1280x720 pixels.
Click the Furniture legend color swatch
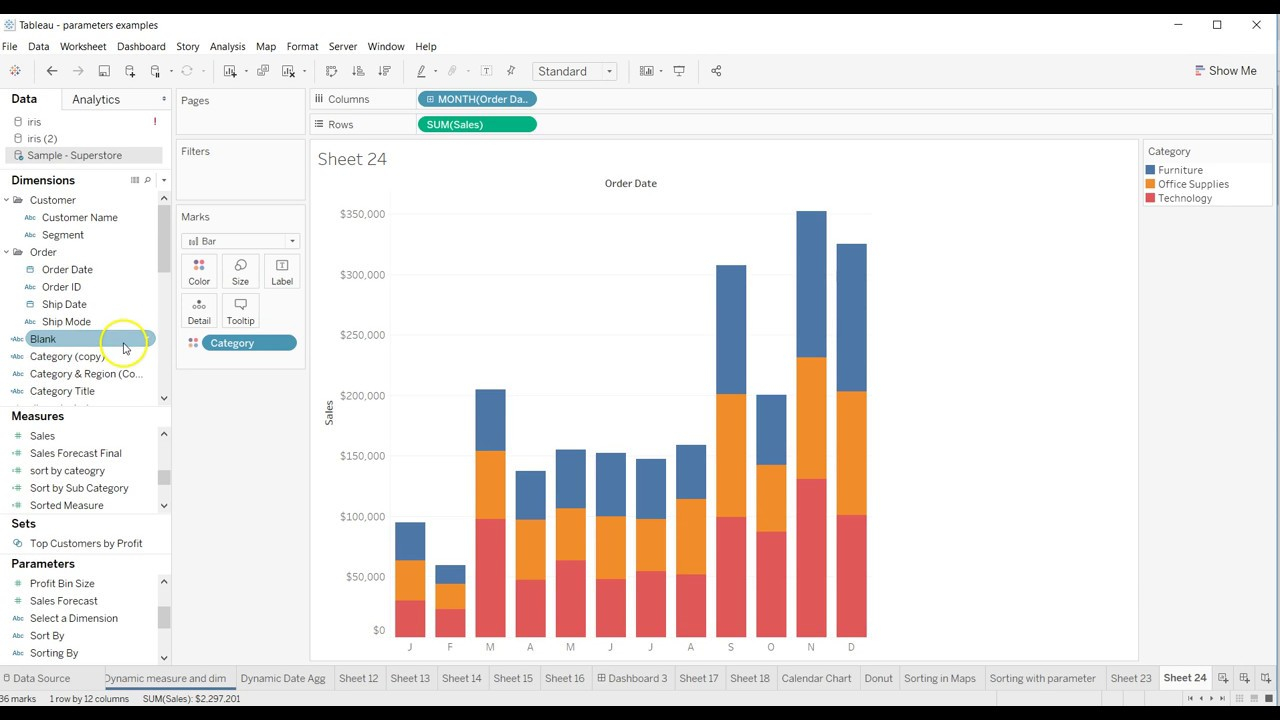1151,170
